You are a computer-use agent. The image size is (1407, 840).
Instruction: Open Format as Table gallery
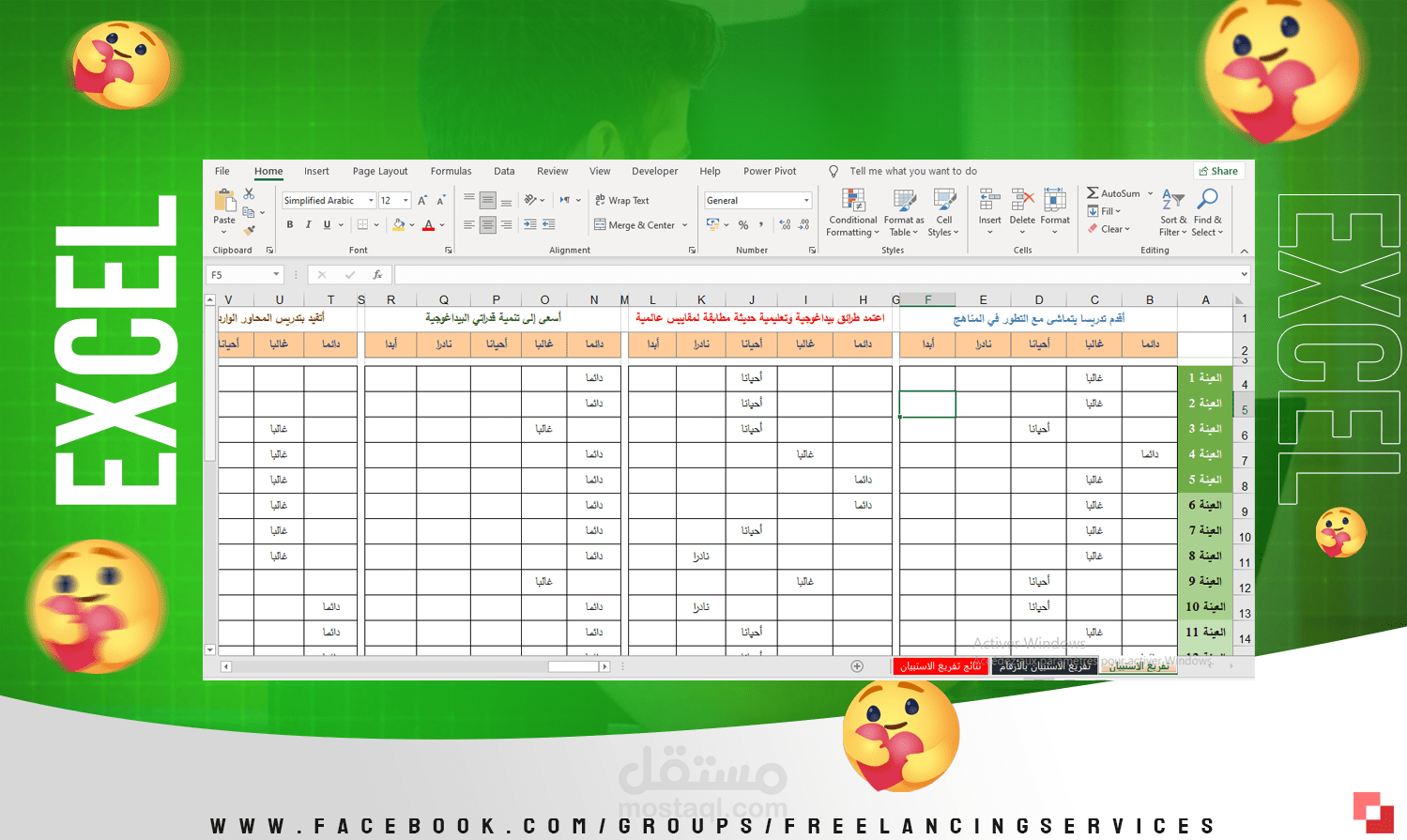click(904, 212)
